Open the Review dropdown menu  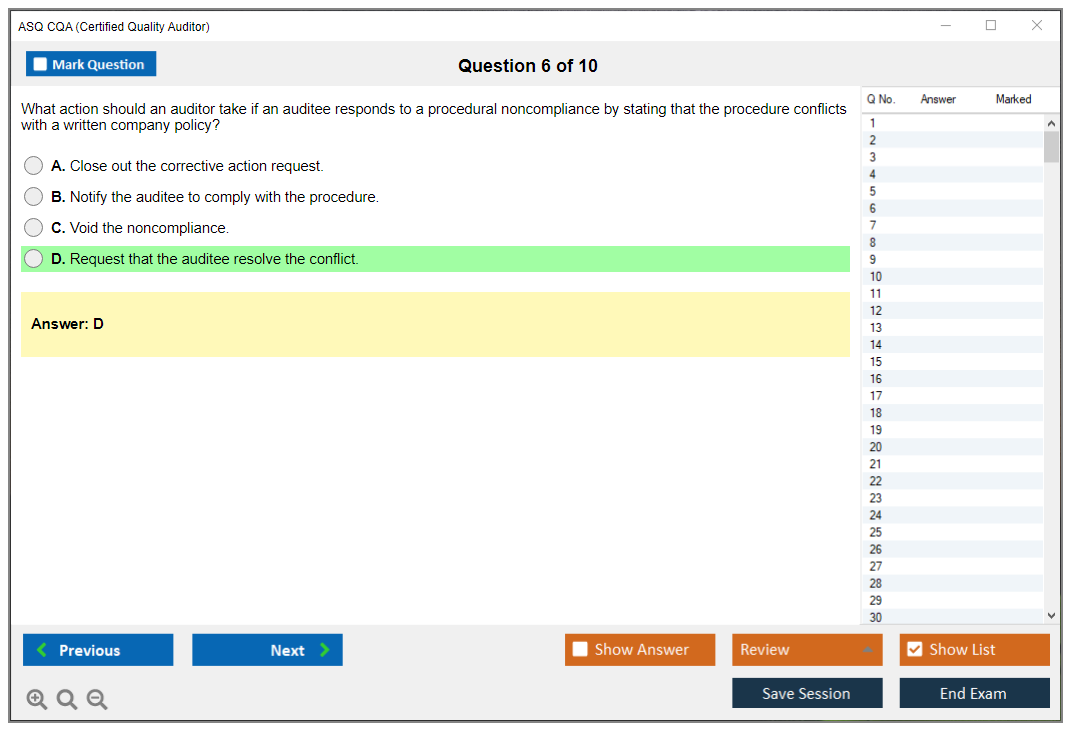pos(807,650)
